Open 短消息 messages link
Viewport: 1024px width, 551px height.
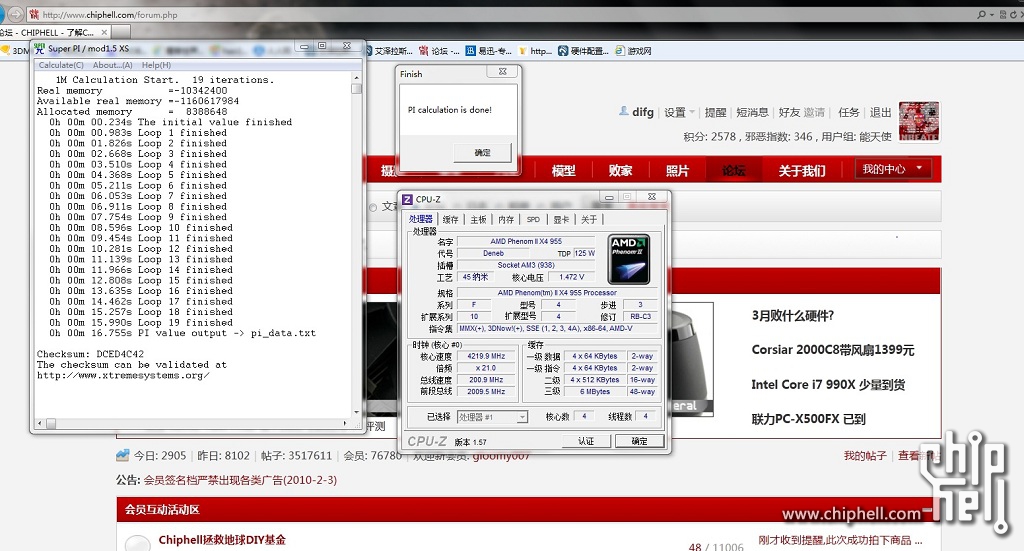(x=752, y=112)
